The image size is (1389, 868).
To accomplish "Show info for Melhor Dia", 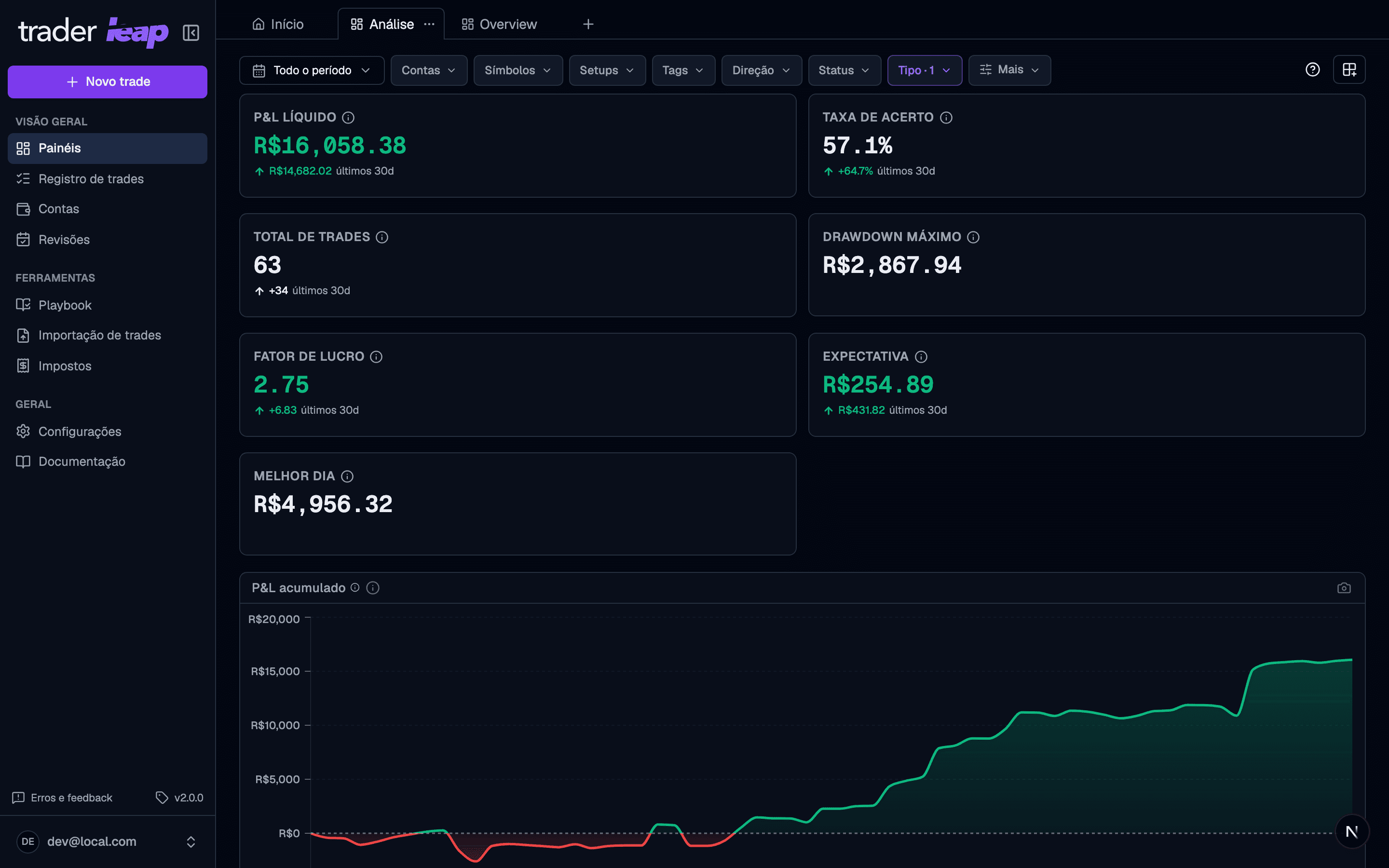I will (347, 476).
